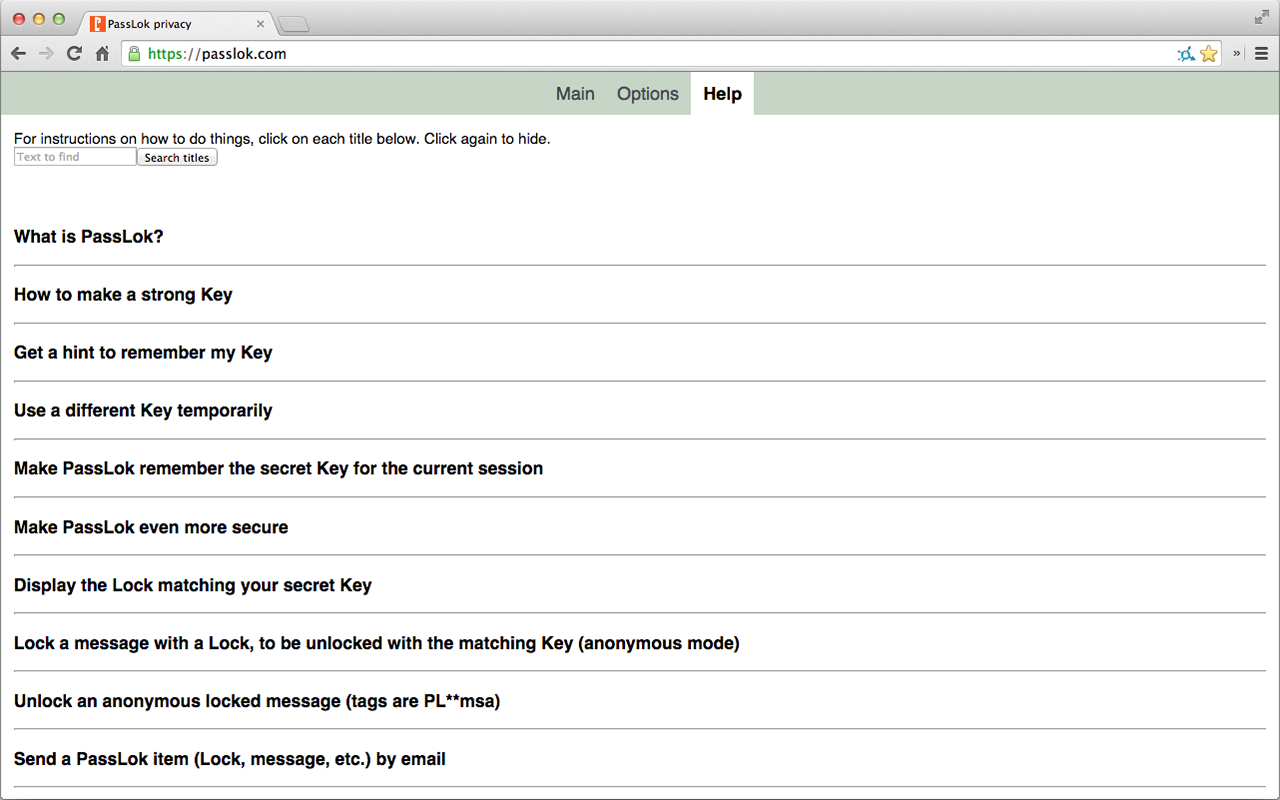Image resolution: width=1280 pixels, height=800 pixels.
Task: Expand Send a PassLok item by email
Action: [230, 759]
